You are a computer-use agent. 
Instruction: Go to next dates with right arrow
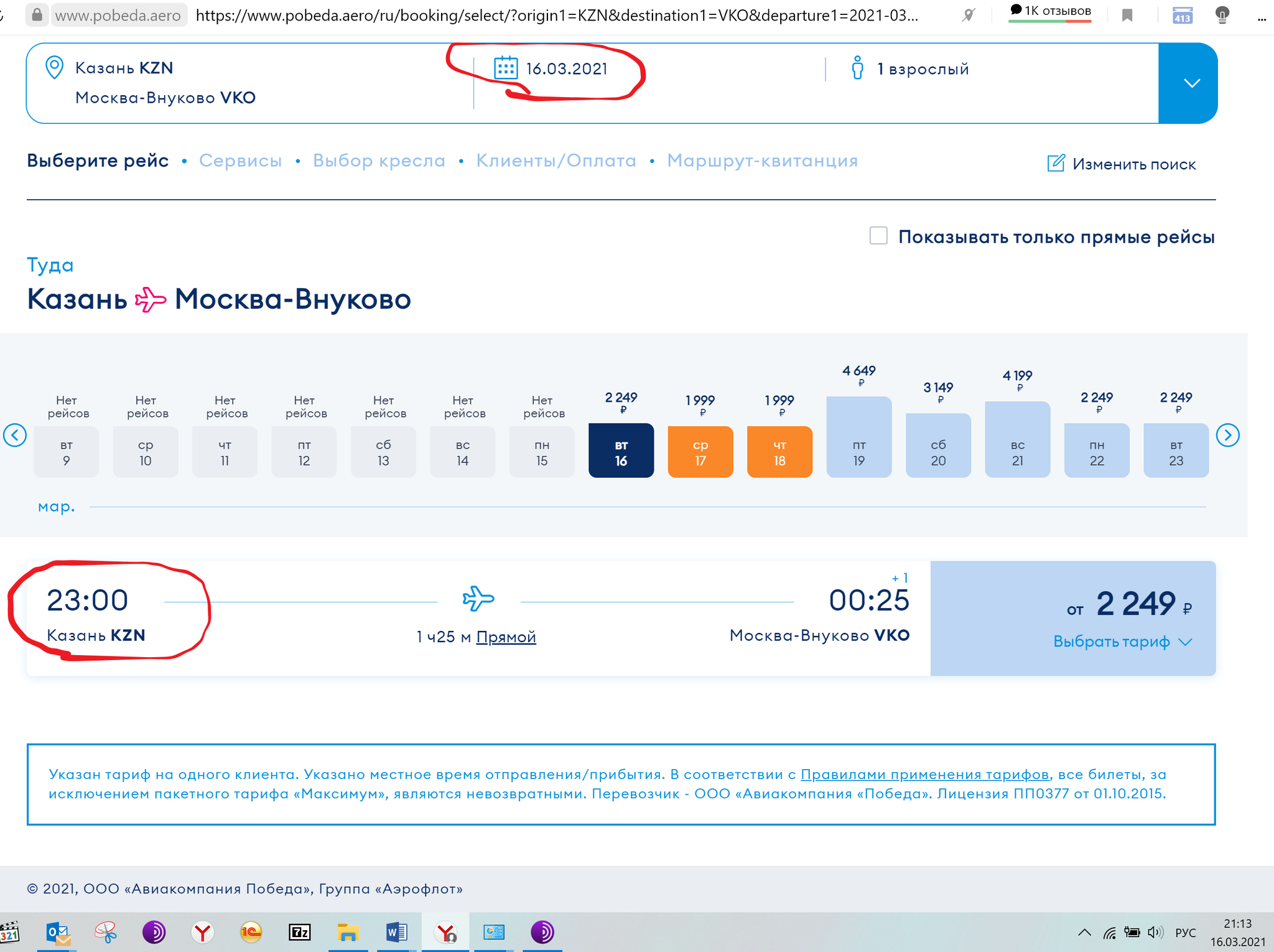(1227, 435)
